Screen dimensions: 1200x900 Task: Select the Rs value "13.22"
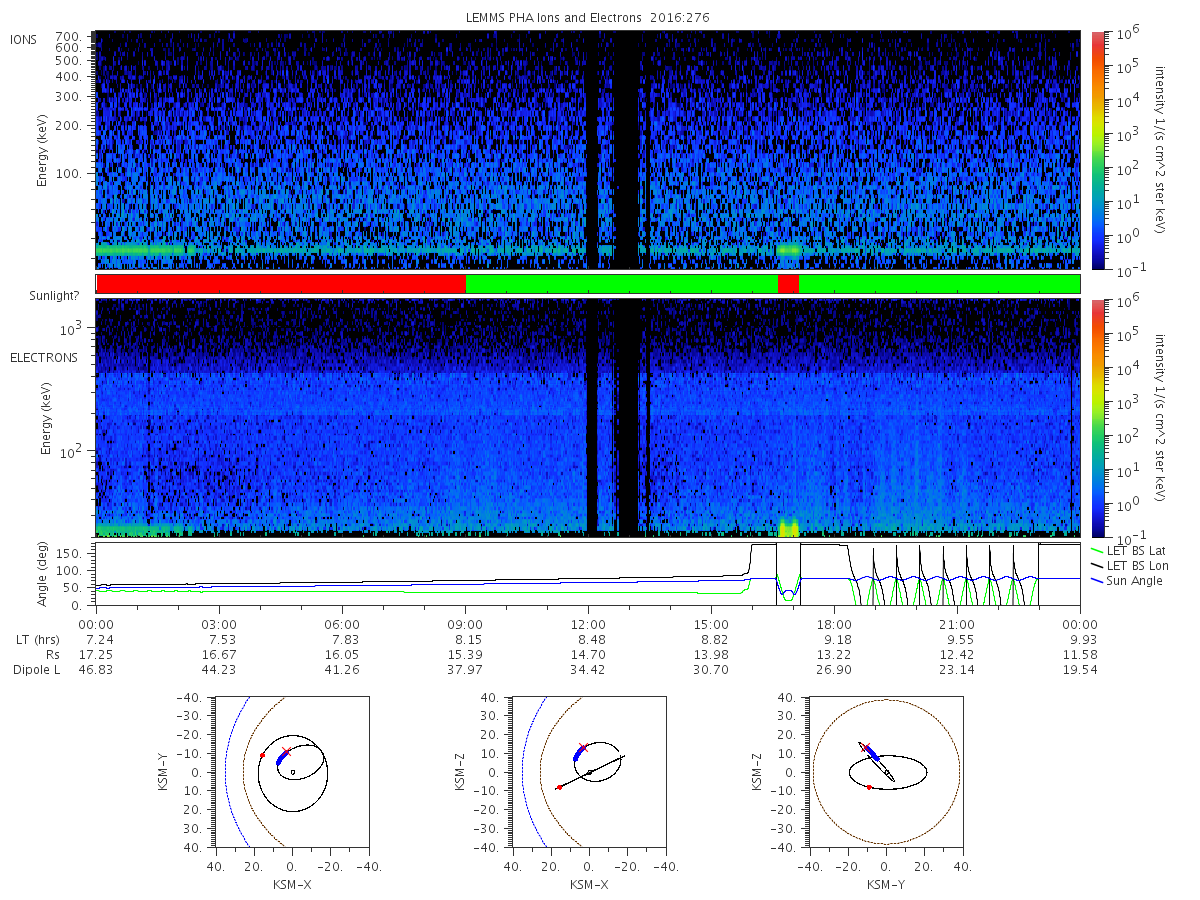[x=834, y=654]
